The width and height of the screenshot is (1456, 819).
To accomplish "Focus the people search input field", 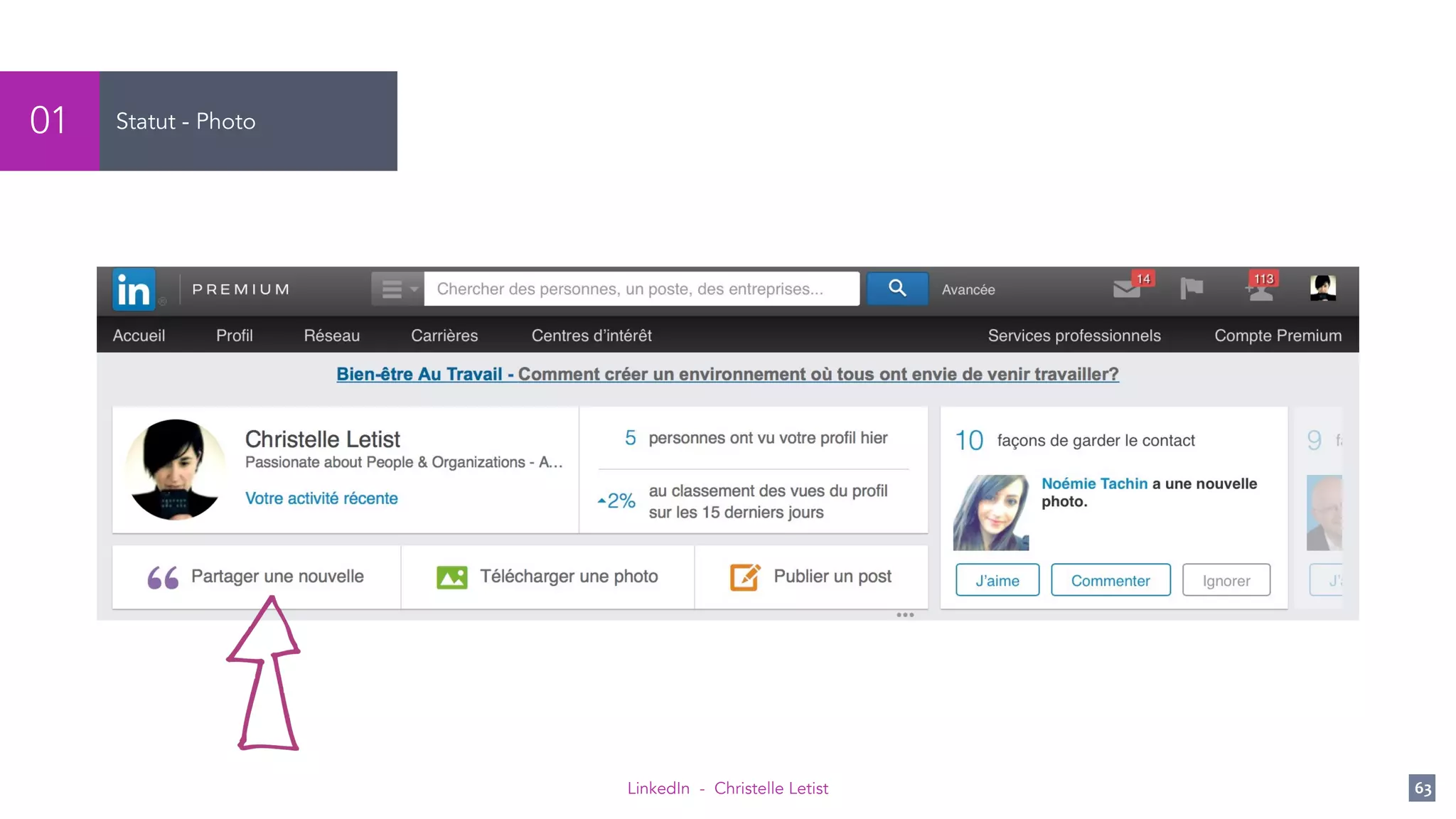I will point(641,289).
